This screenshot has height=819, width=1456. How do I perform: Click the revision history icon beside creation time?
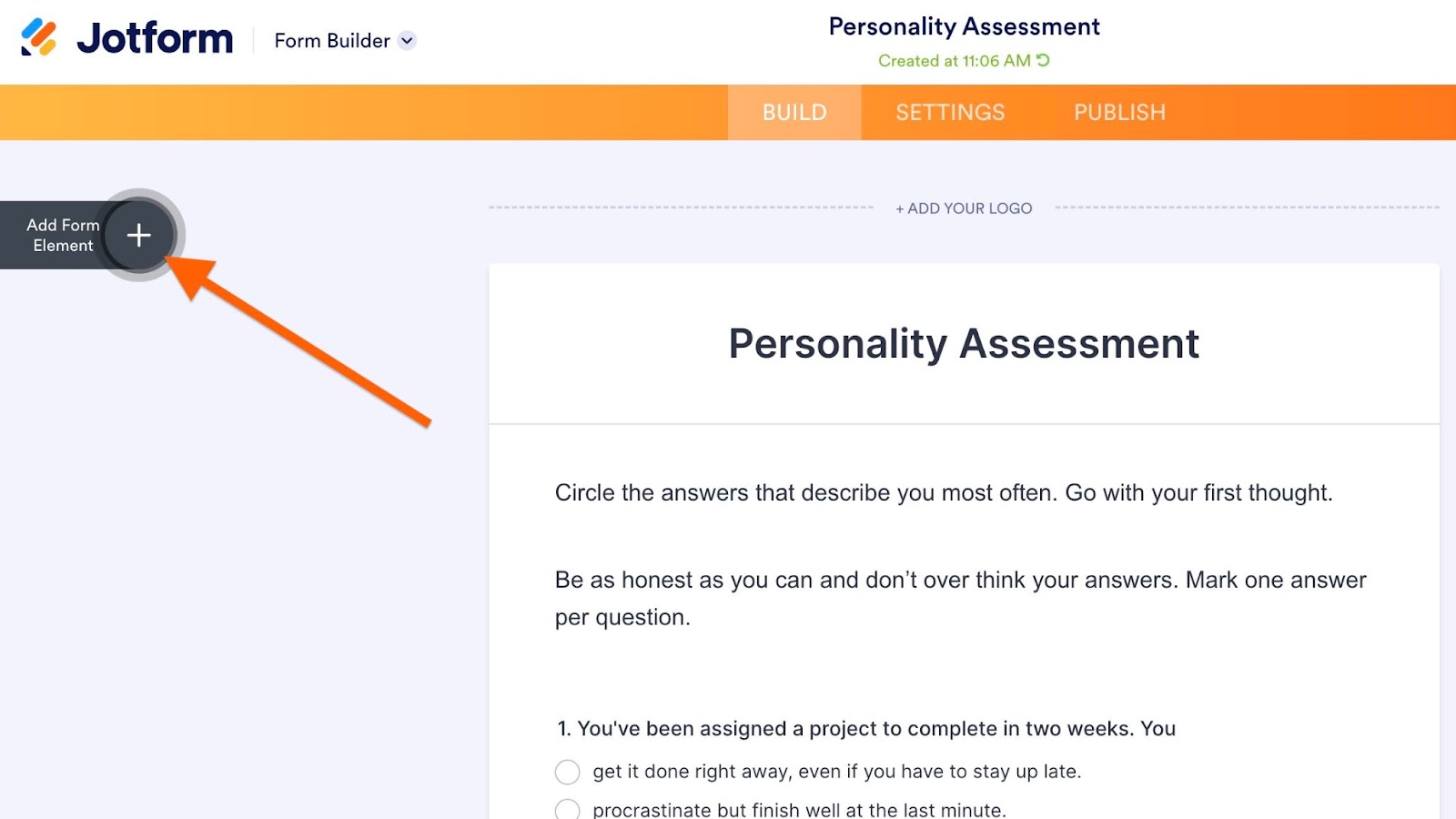pos(1043,60)
